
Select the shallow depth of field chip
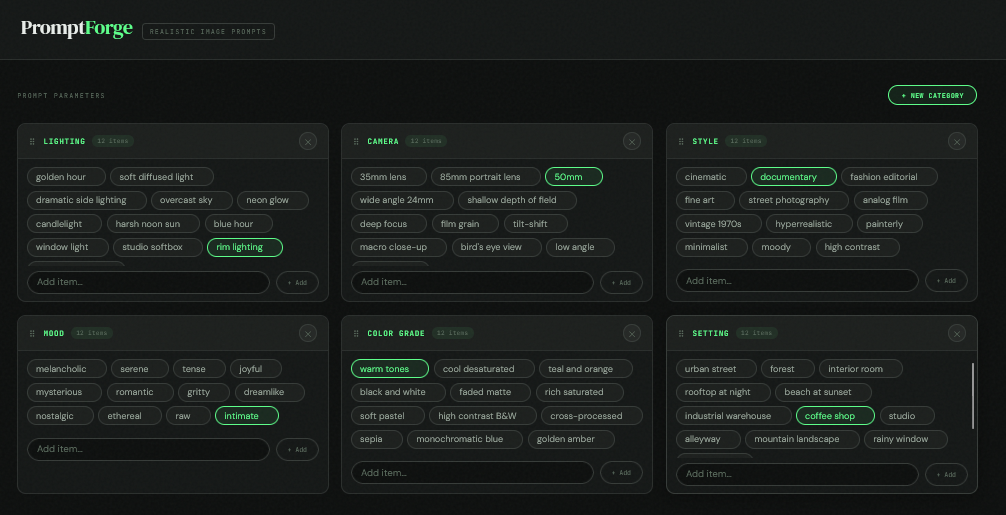[517, 200]
